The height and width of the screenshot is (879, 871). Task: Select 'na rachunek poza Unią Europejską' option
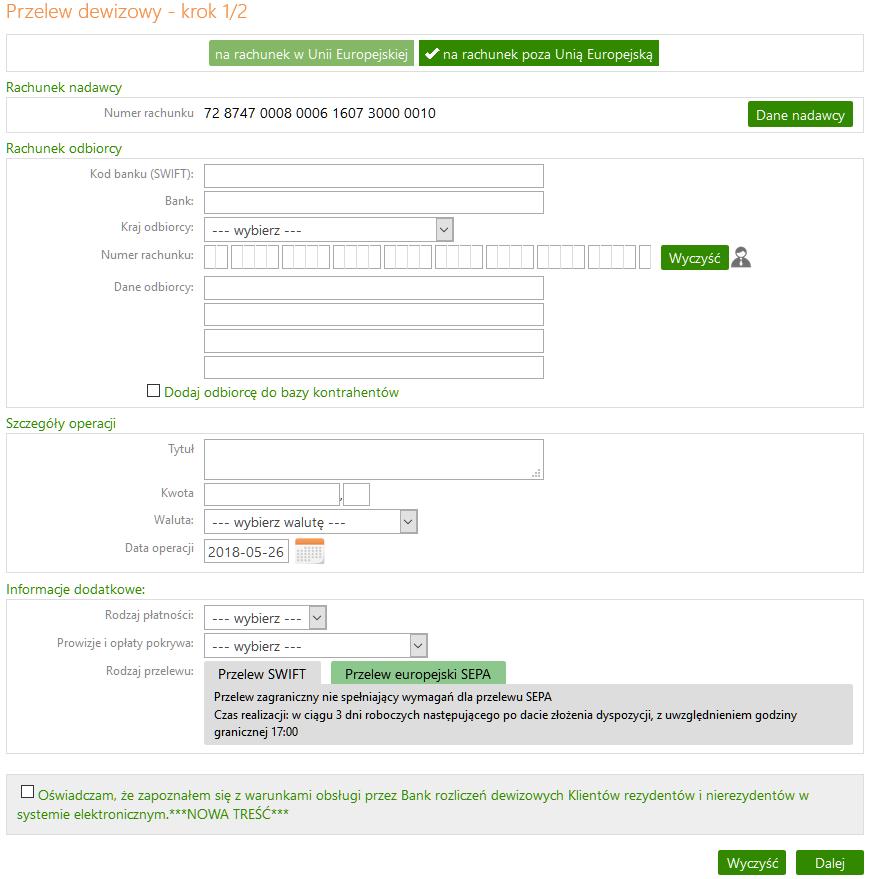click(539, 54)
